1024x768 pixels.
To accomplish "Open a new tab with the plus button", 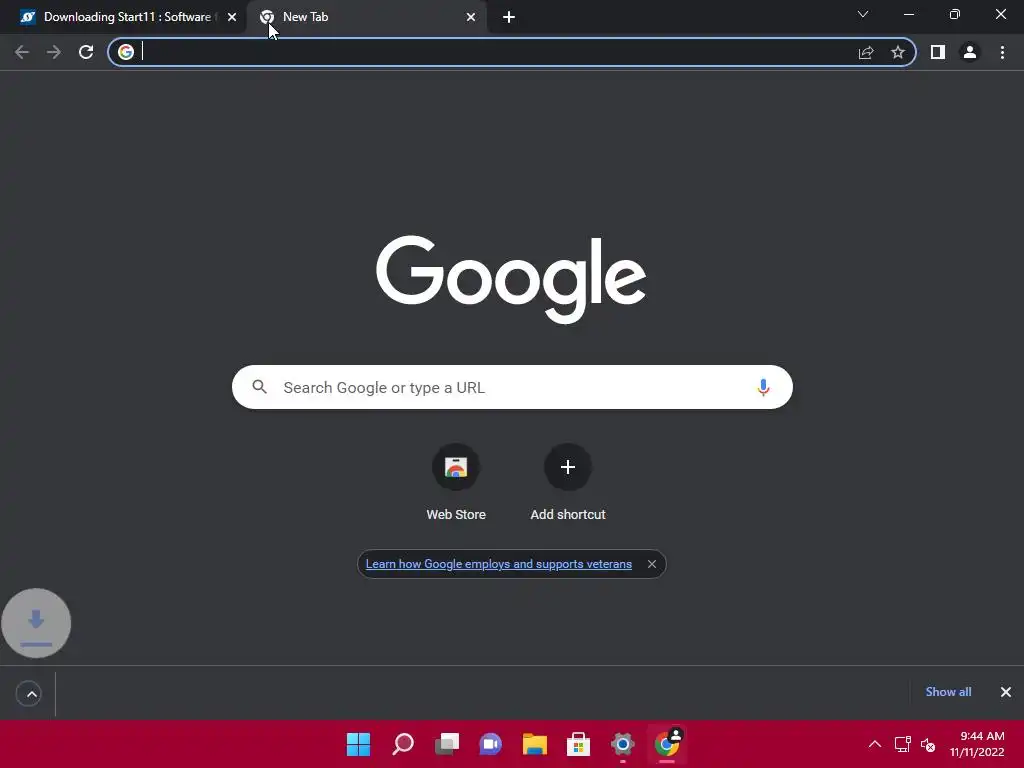I will pos(509,17).
